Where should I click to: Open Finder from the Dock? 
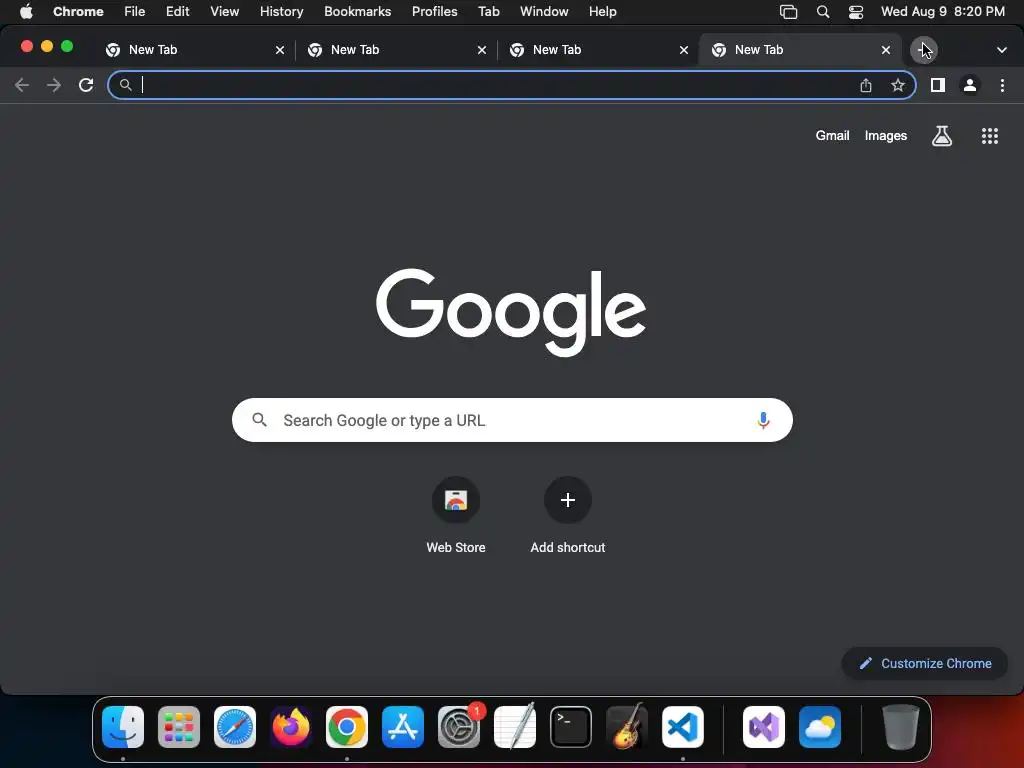[123, 727]
